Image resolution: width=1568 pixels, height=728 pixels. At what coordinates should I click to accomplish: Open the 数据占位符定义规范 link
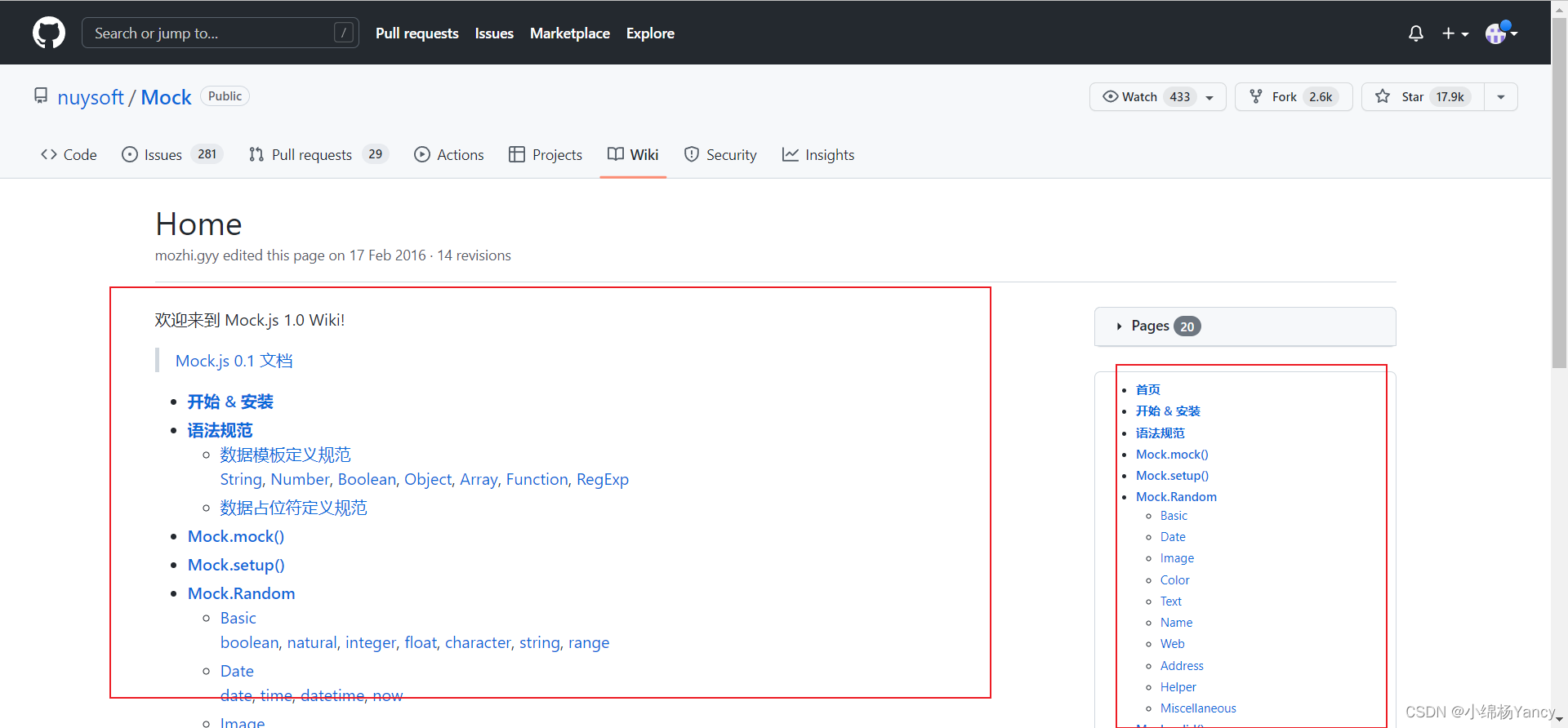[293, 508]
